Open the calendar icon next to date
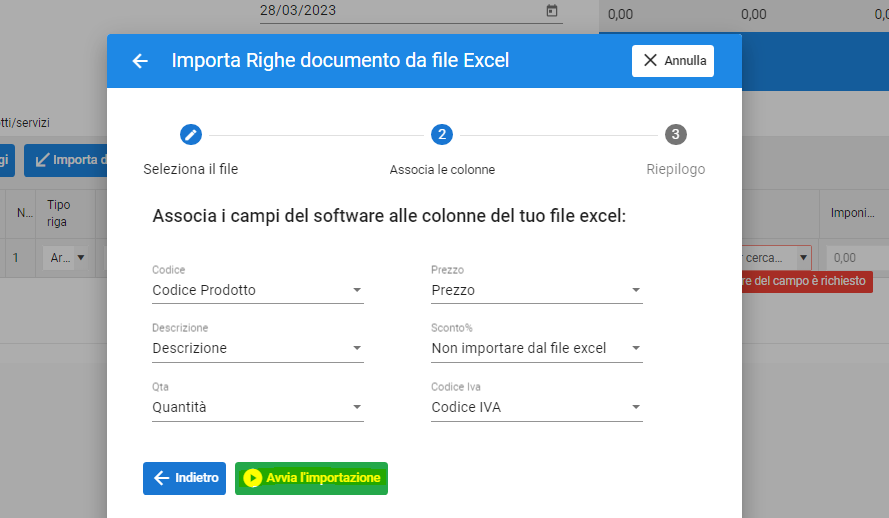Screen dimensions: 889x518 tap(552, 11)
